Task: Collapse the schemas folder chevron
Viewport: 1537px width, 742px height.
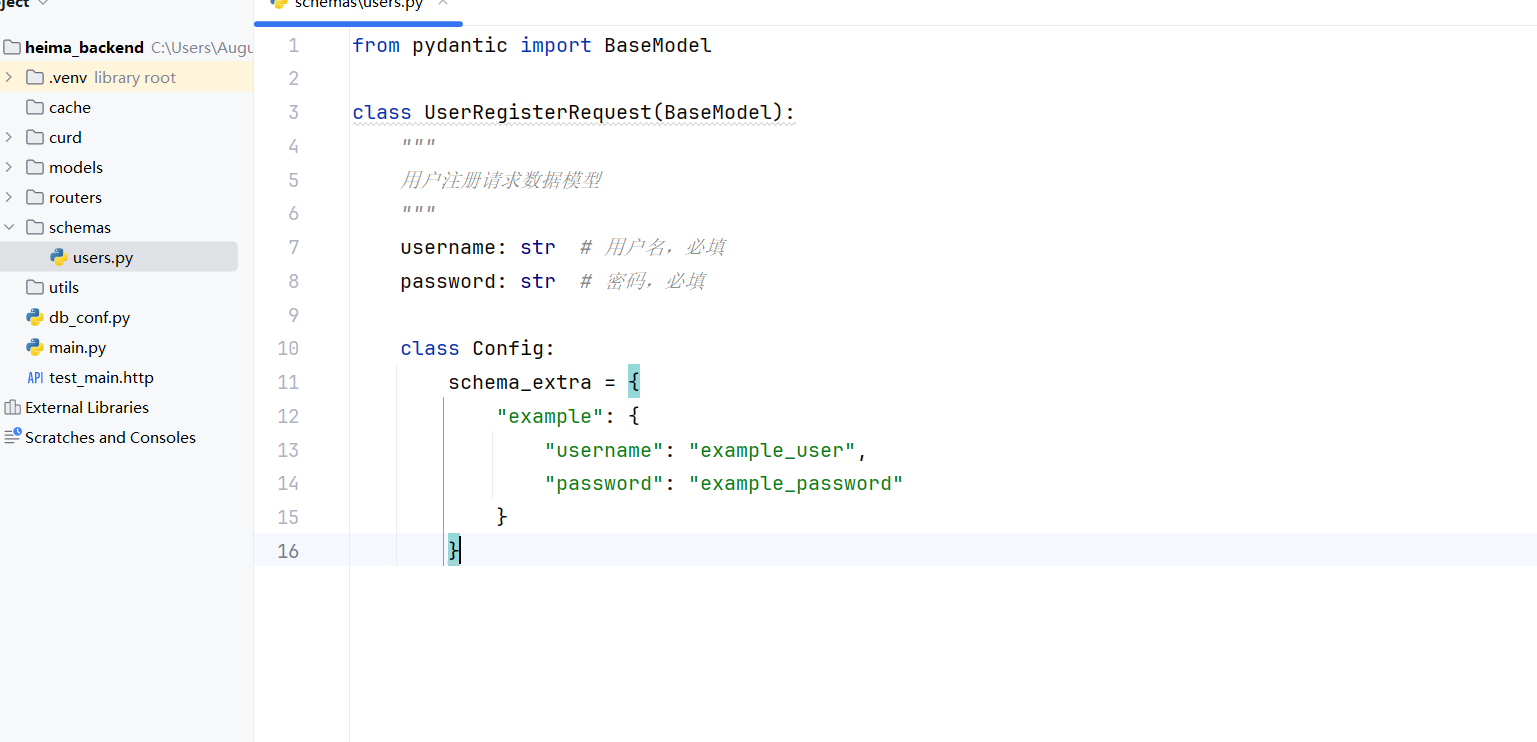Action: (x=9, y=227)
